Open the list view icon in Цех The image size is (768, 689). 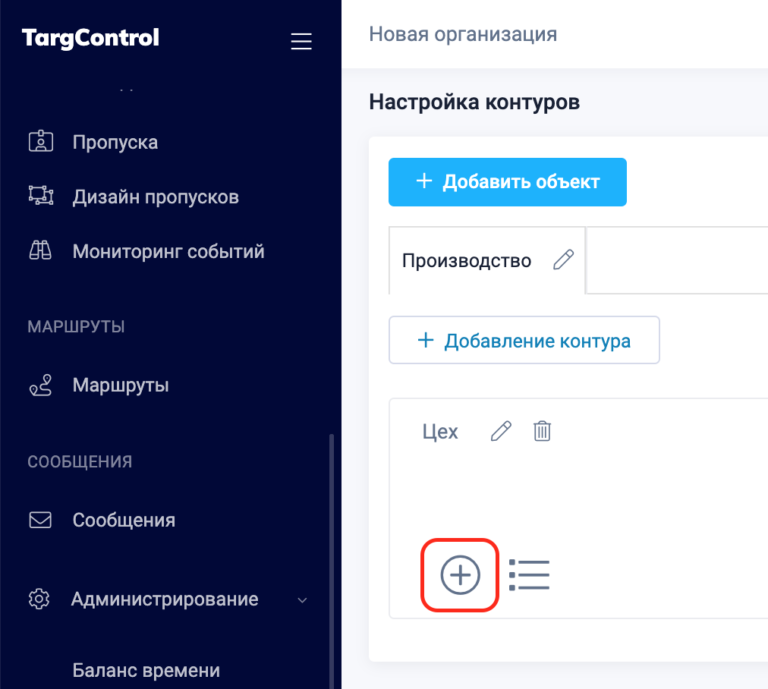(529, 575)
